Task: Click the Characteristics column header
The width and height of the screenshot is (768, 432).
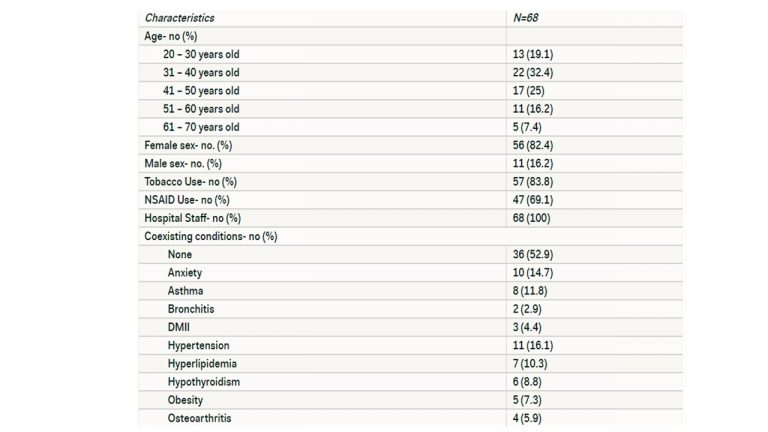Action: (179, 18)
